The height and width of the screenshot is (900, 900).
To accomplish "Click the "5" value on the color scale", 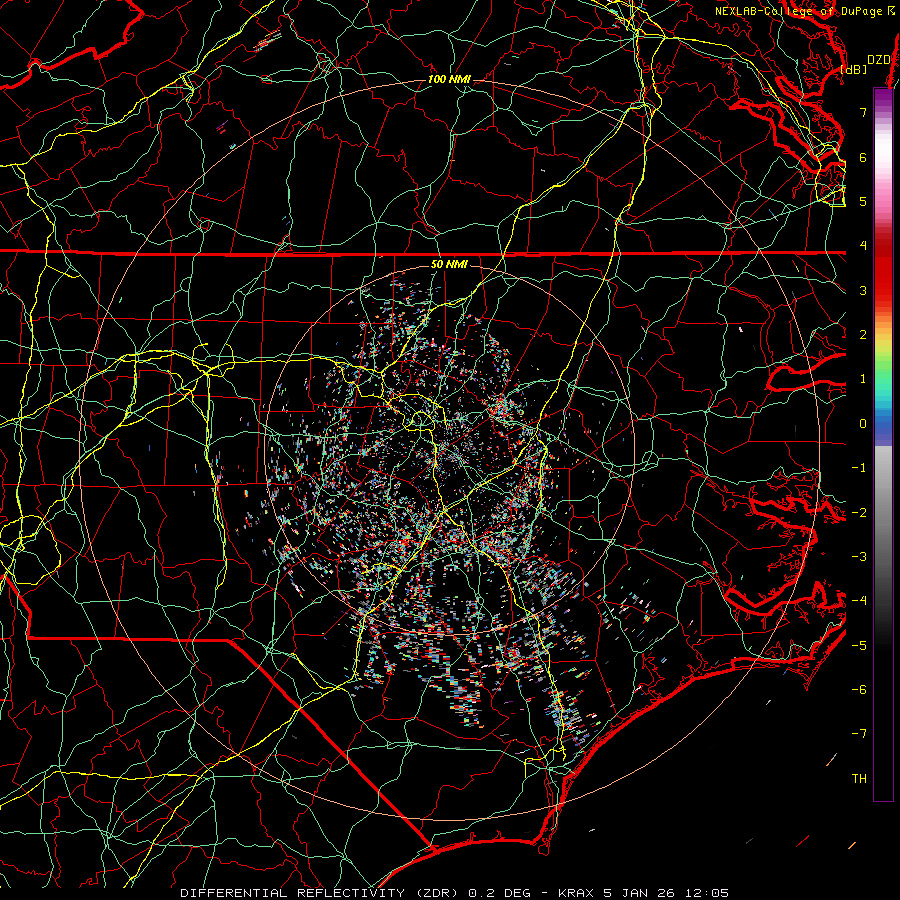I will (863, 201).
